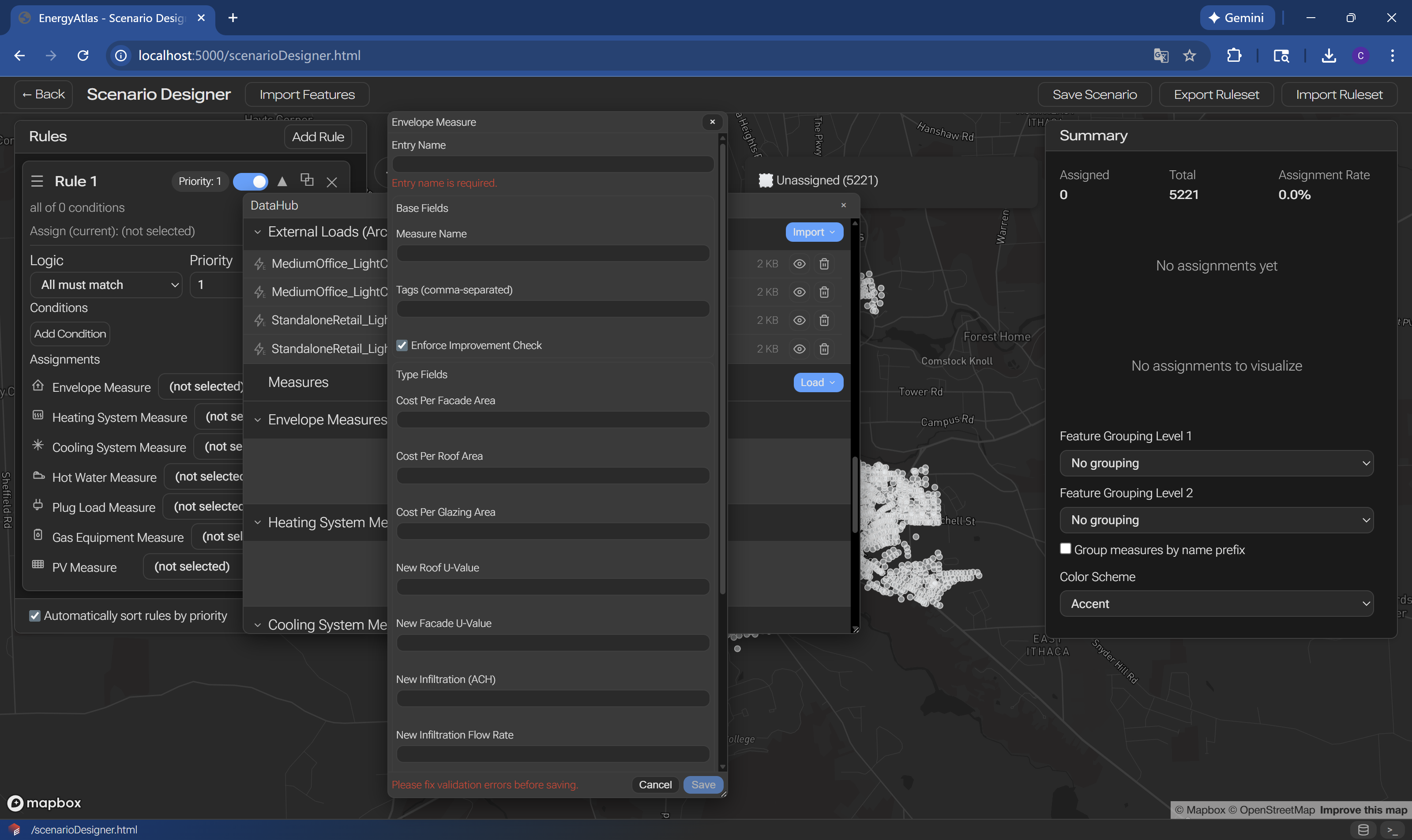Open the All must match logic dropdown
The image size is (1412, 840).
click(106, 285)
